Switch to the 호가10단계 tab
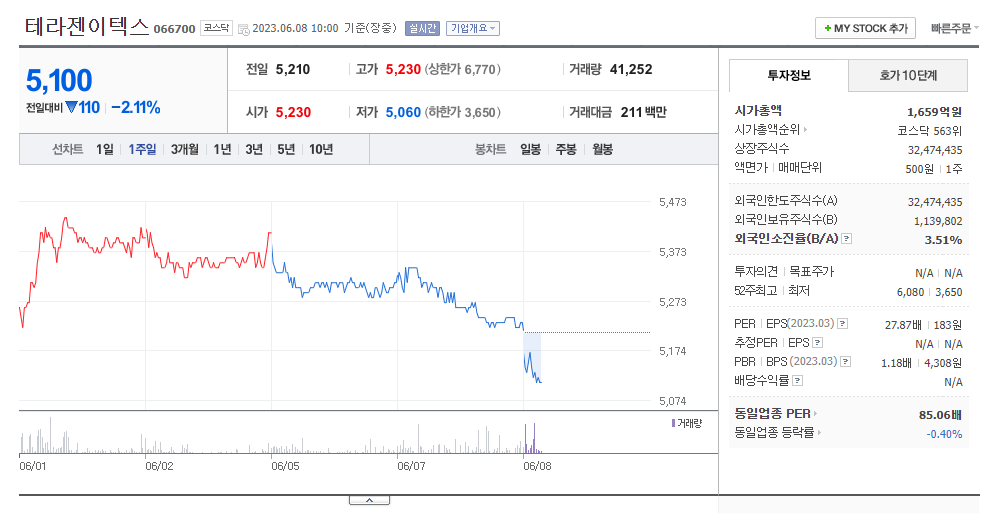 coord(908,75)
